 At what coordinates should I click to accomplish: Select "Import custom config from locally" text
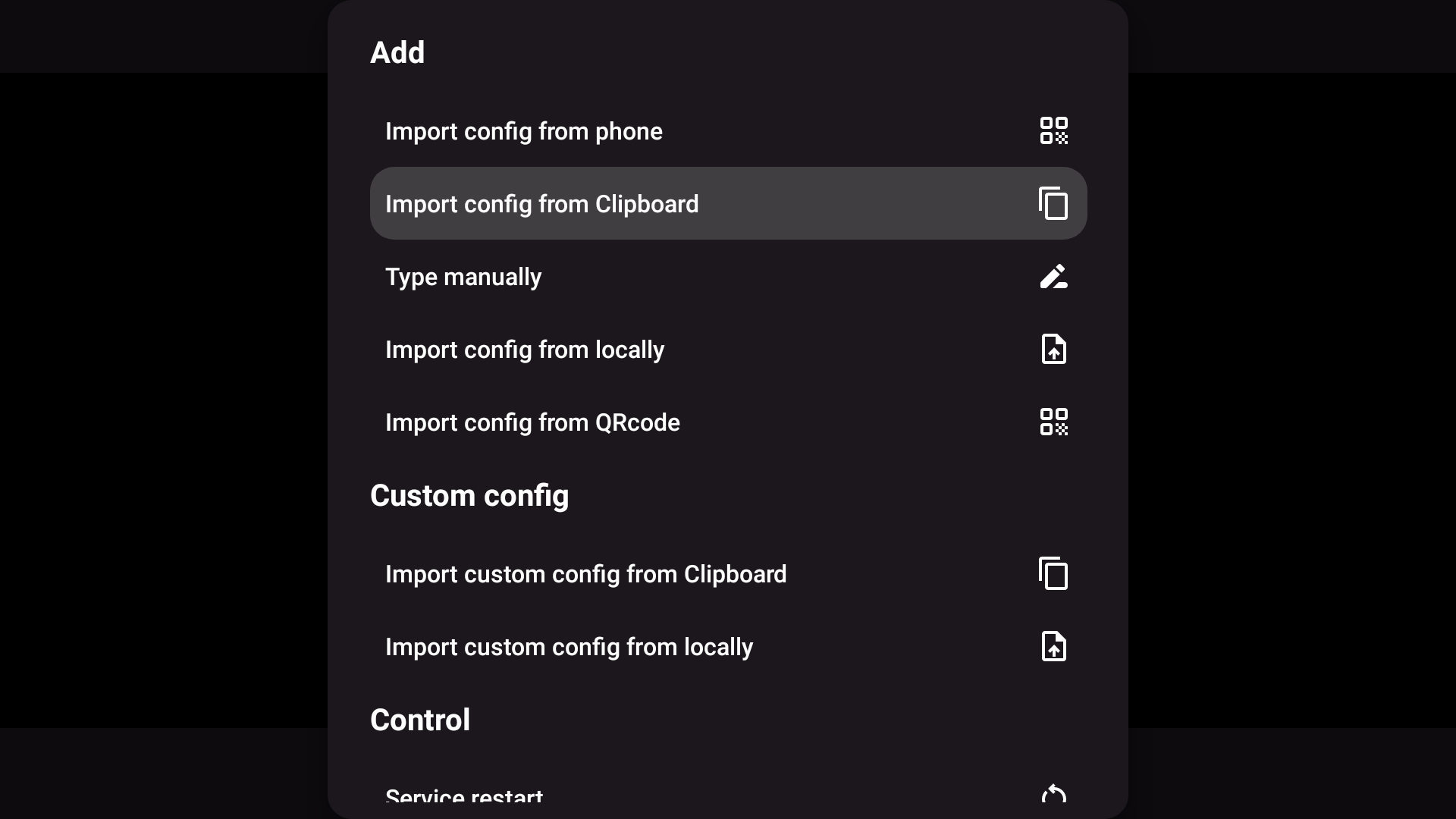tap(569, 647)
